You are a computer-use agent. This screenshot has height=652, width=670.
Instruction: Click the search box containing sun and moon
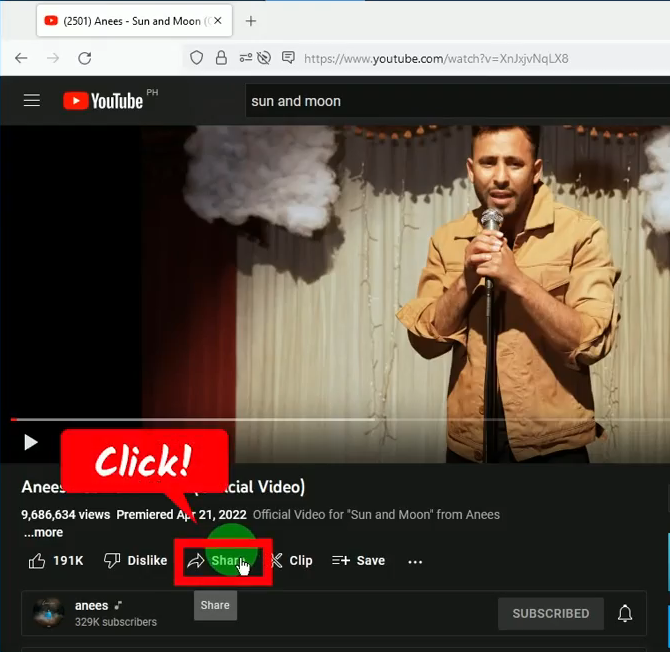[457, 101]
